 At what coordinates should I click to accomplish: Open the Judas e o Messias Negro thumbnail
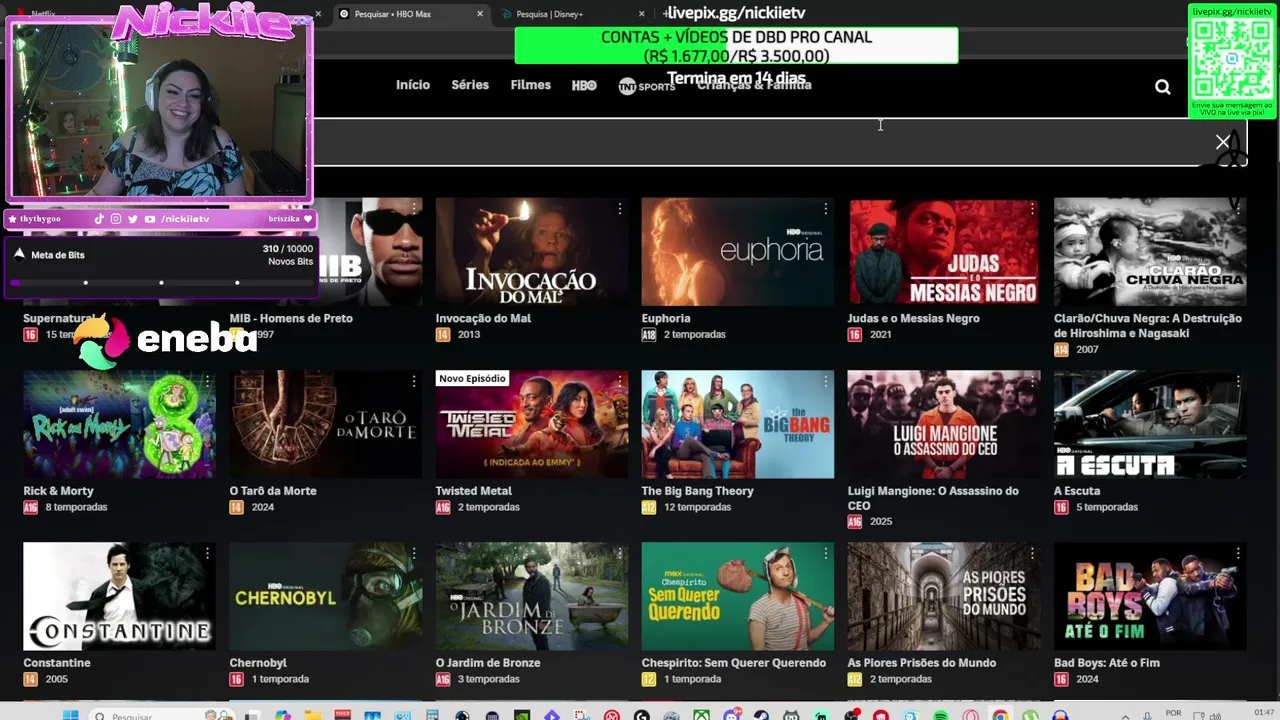coord(943,252)
